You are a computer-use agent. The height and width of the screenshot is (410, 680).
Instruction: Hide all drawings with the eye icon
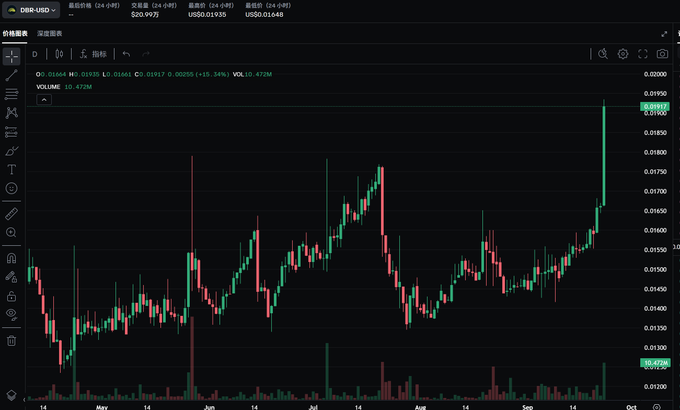click(12, 314)
